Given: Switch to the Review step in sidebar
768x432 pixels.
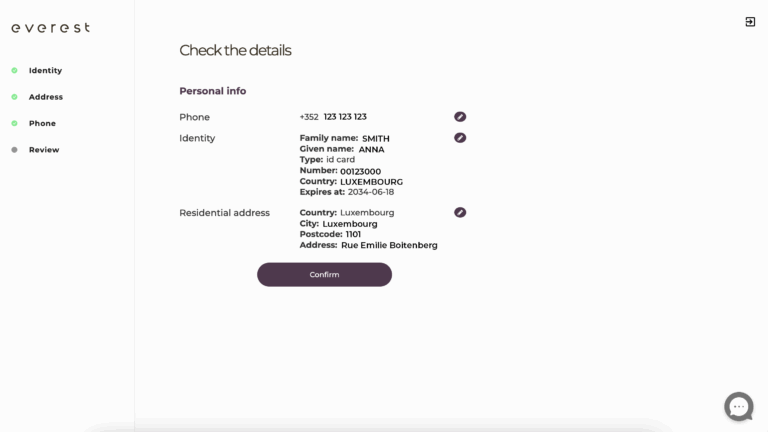Looking at the screenshot, I should coord(44,150).
